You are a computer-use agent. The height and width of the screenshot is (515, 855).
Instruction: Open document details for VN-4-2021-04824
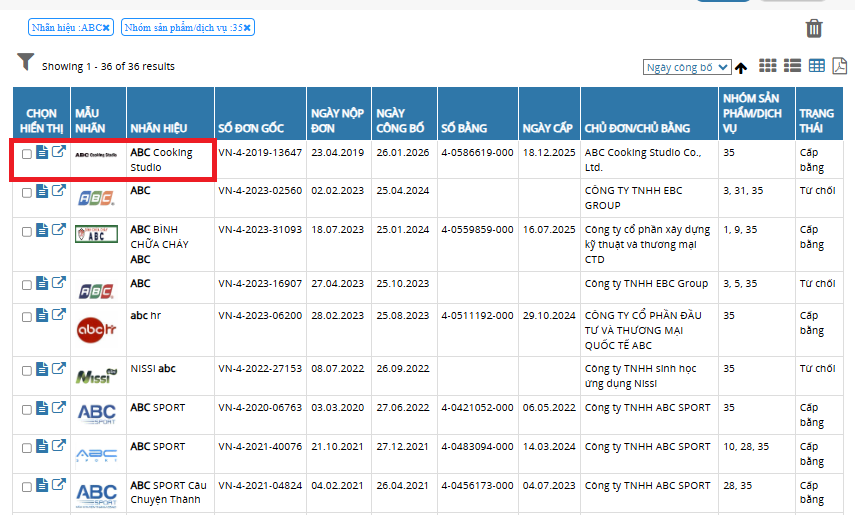coord(42,486)
